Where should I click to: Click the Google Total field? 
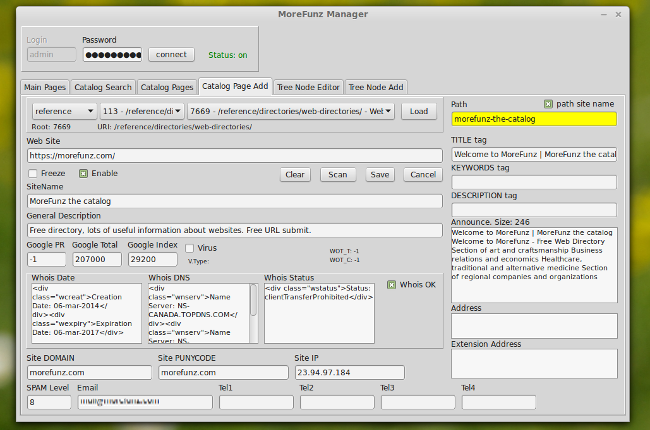coord(97,259)
